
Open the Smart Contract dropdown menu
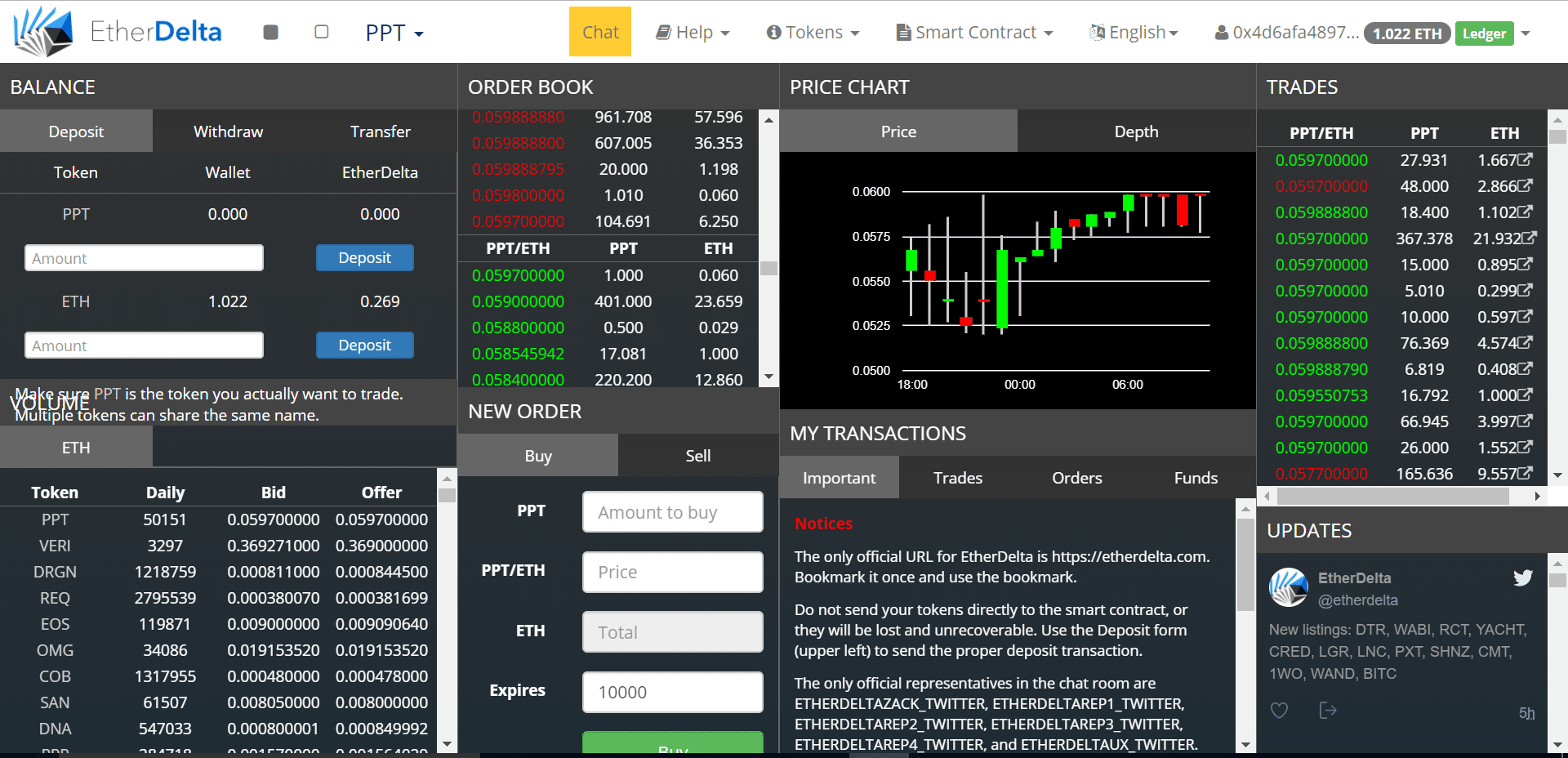975,33
